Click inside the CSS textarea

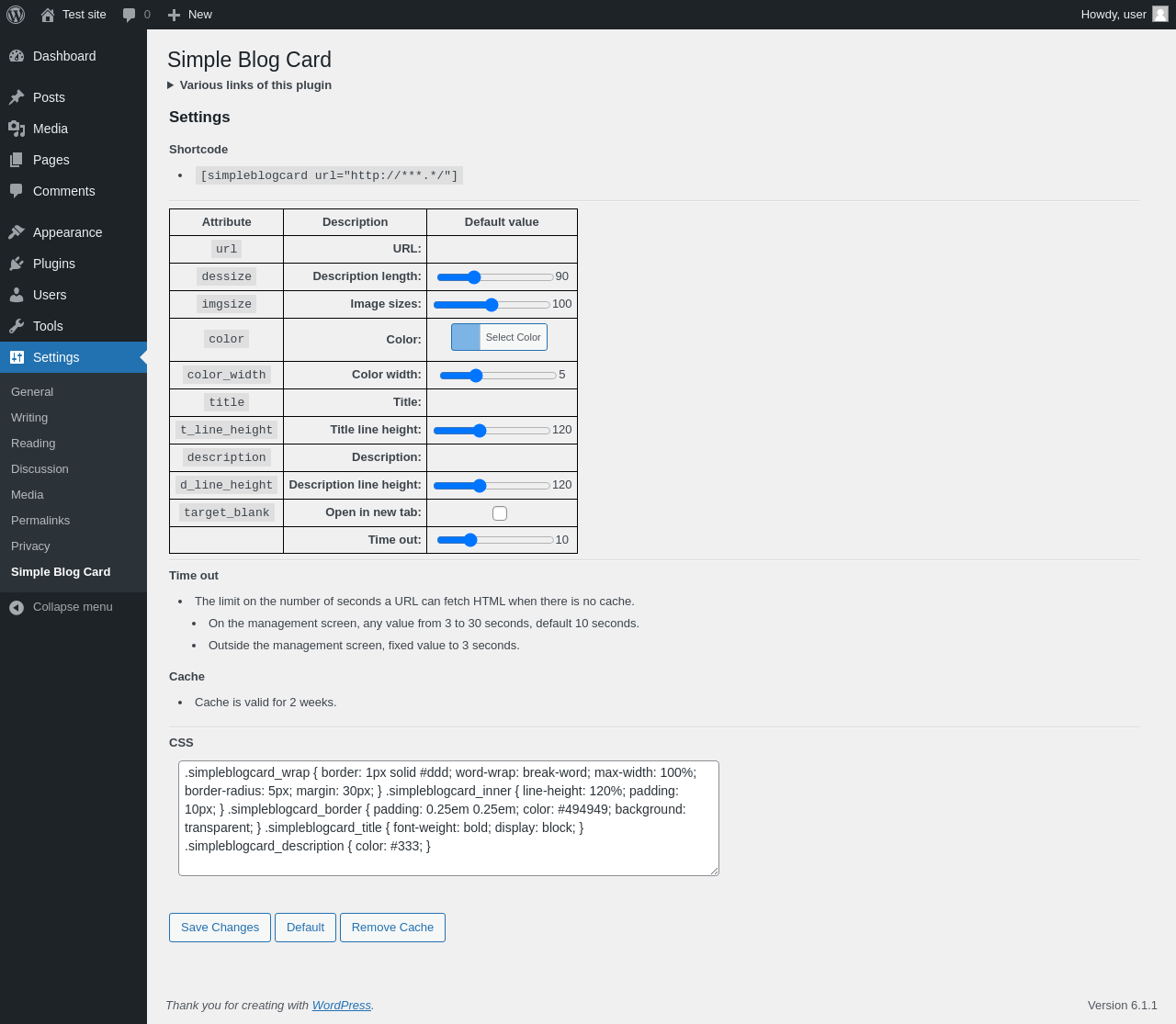[448, 818]
